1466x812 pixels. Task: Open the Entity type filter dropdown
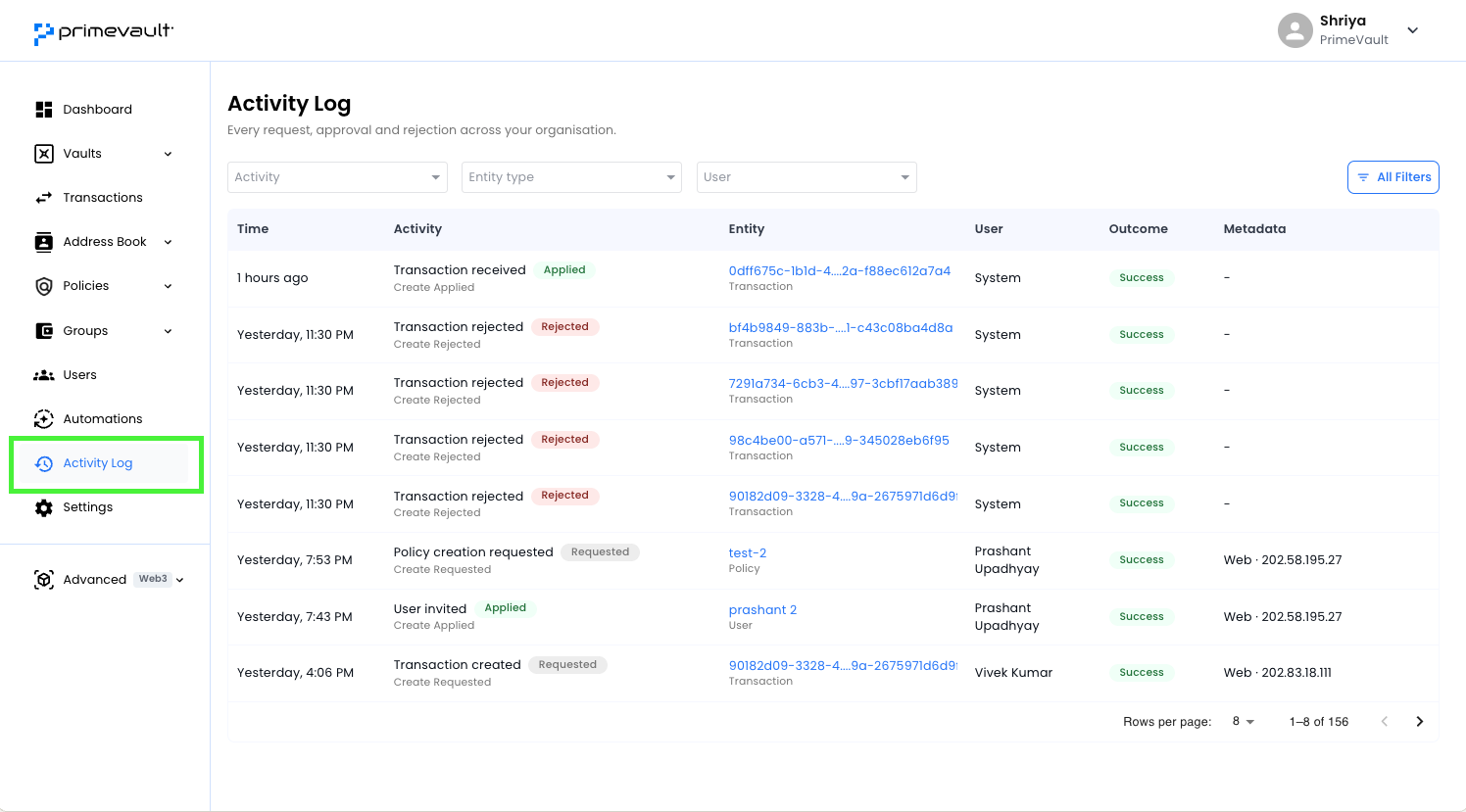coord(571,177)
